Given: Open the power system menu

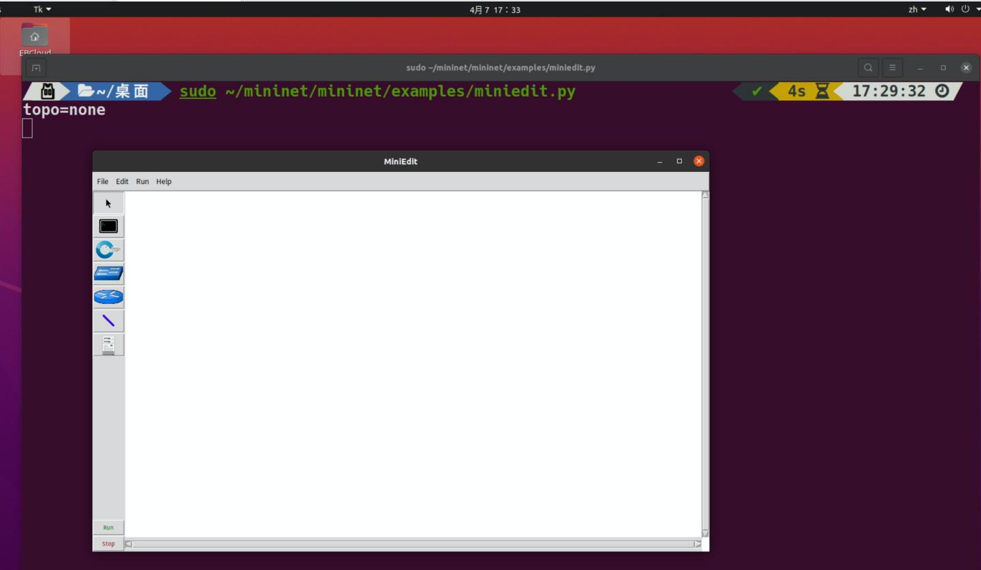Looking at the screenshot, I should click(967, 9).
